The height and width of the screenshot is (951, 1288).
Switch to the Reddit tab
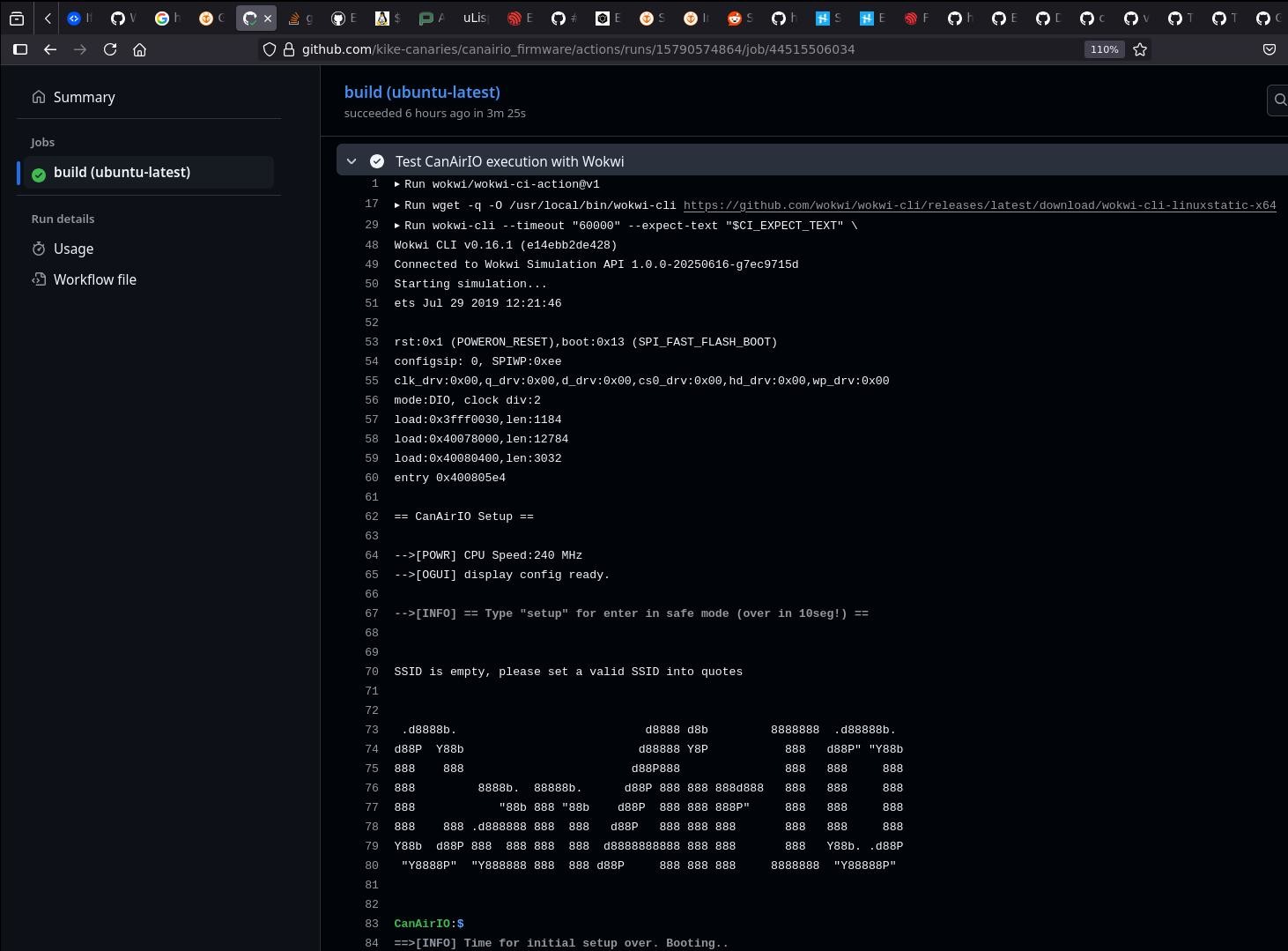coord(740,18)
